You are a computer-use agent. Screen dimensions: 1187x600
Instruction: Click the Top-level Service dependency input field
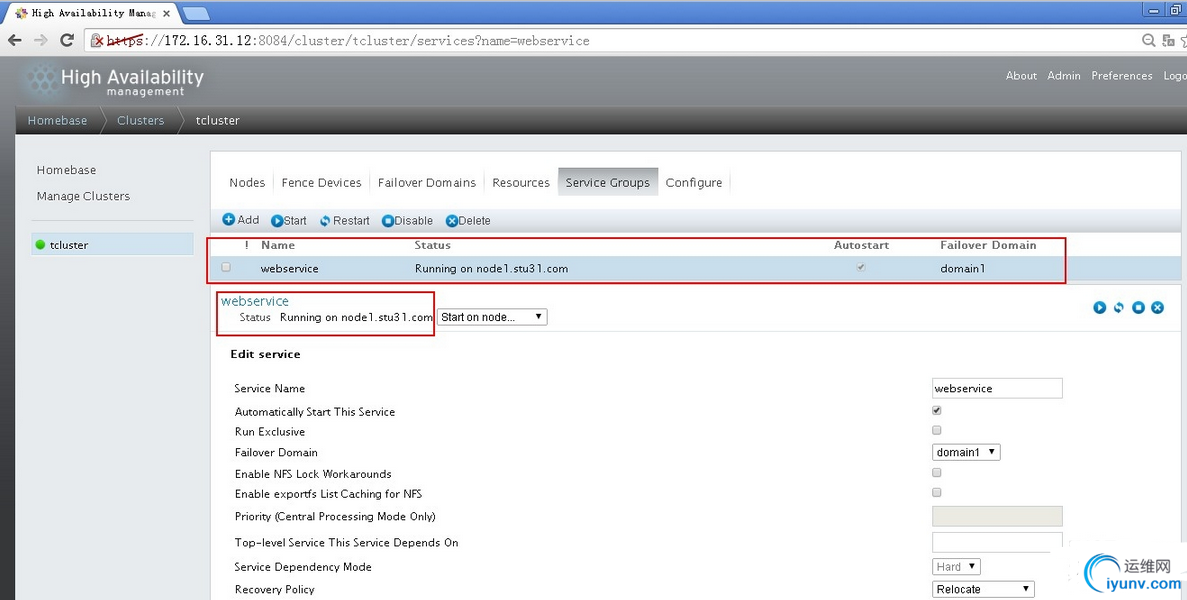pyautogui.click(x=997, y=542)
